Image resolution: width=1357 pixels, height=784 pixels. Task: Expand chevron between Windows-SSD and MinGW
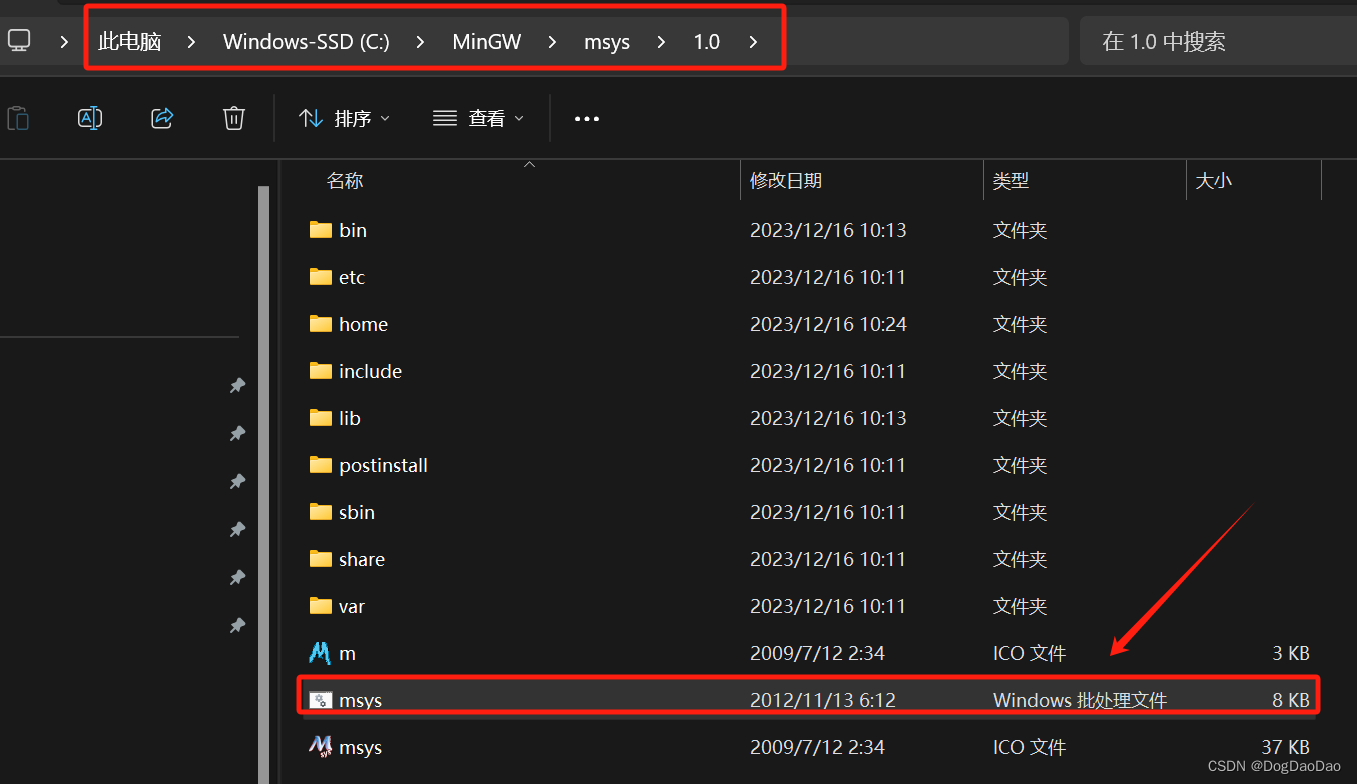click(x=420, y=42)
